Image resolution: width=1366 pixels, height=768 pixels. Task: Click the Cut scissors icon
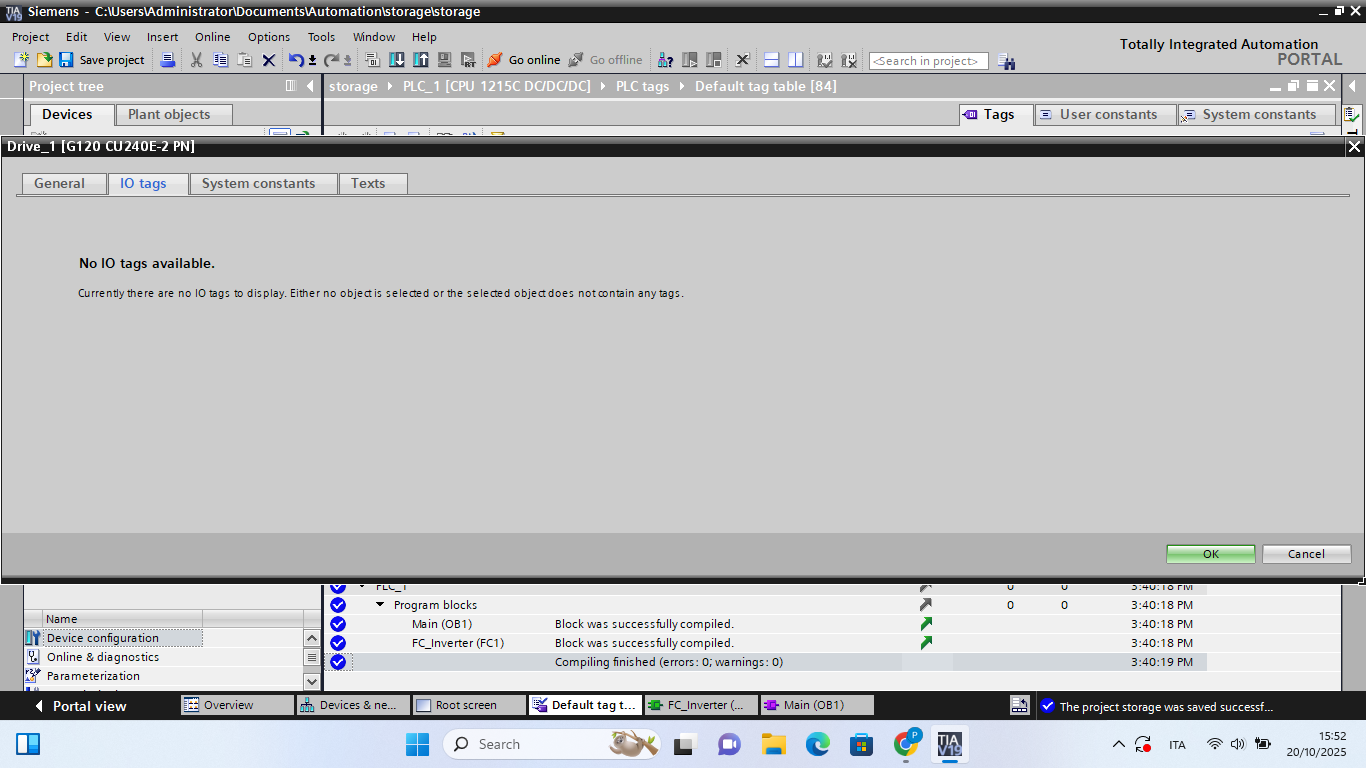(x=196, y=60)
